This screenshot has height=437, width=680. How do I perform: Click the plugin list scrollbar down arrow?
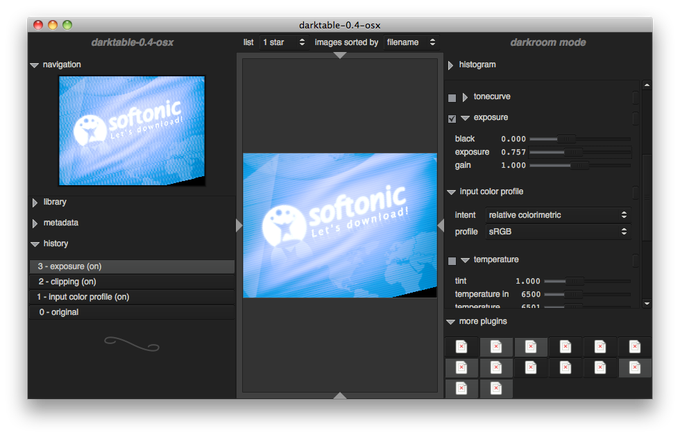pos(647,303)
